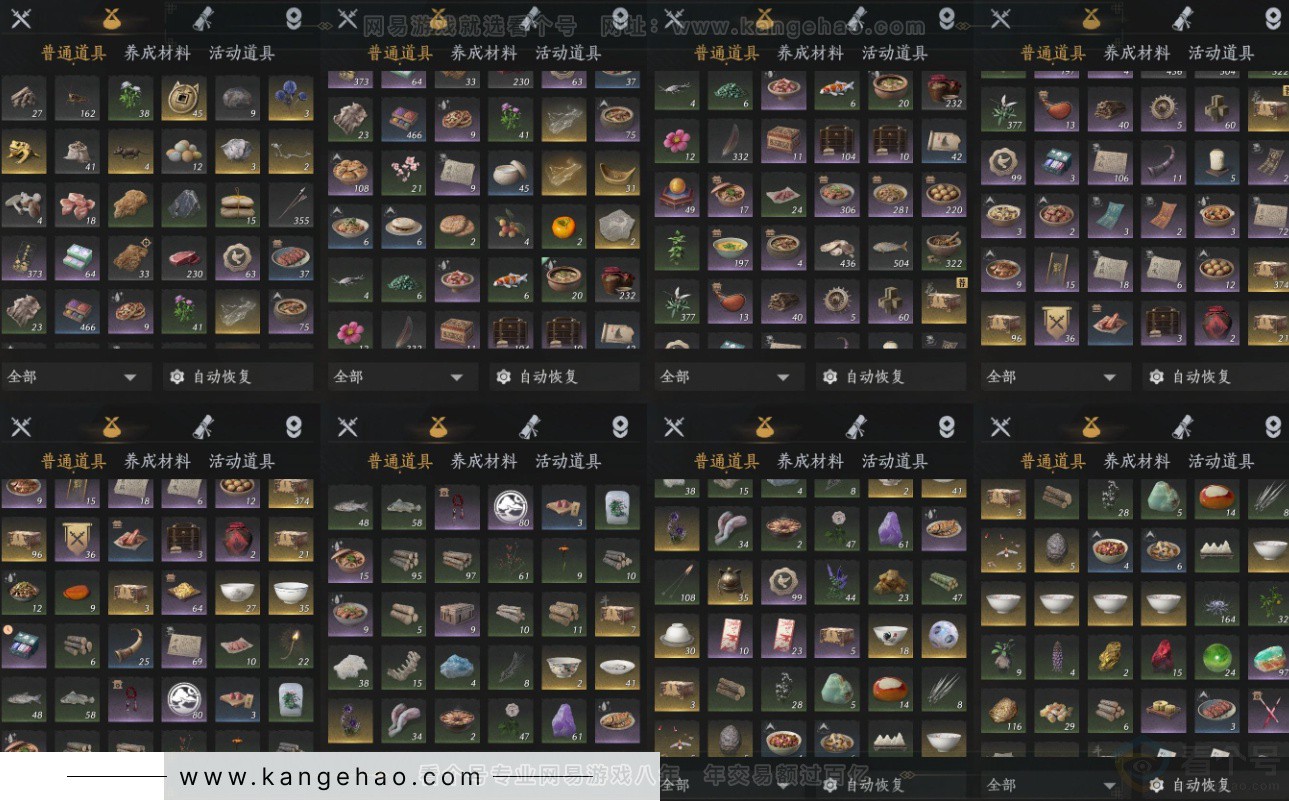Image resolution: width=1289 pixels, height=801 pixels.
Task: Expand 全部 dropdown in second top panel
Action: 399,377
